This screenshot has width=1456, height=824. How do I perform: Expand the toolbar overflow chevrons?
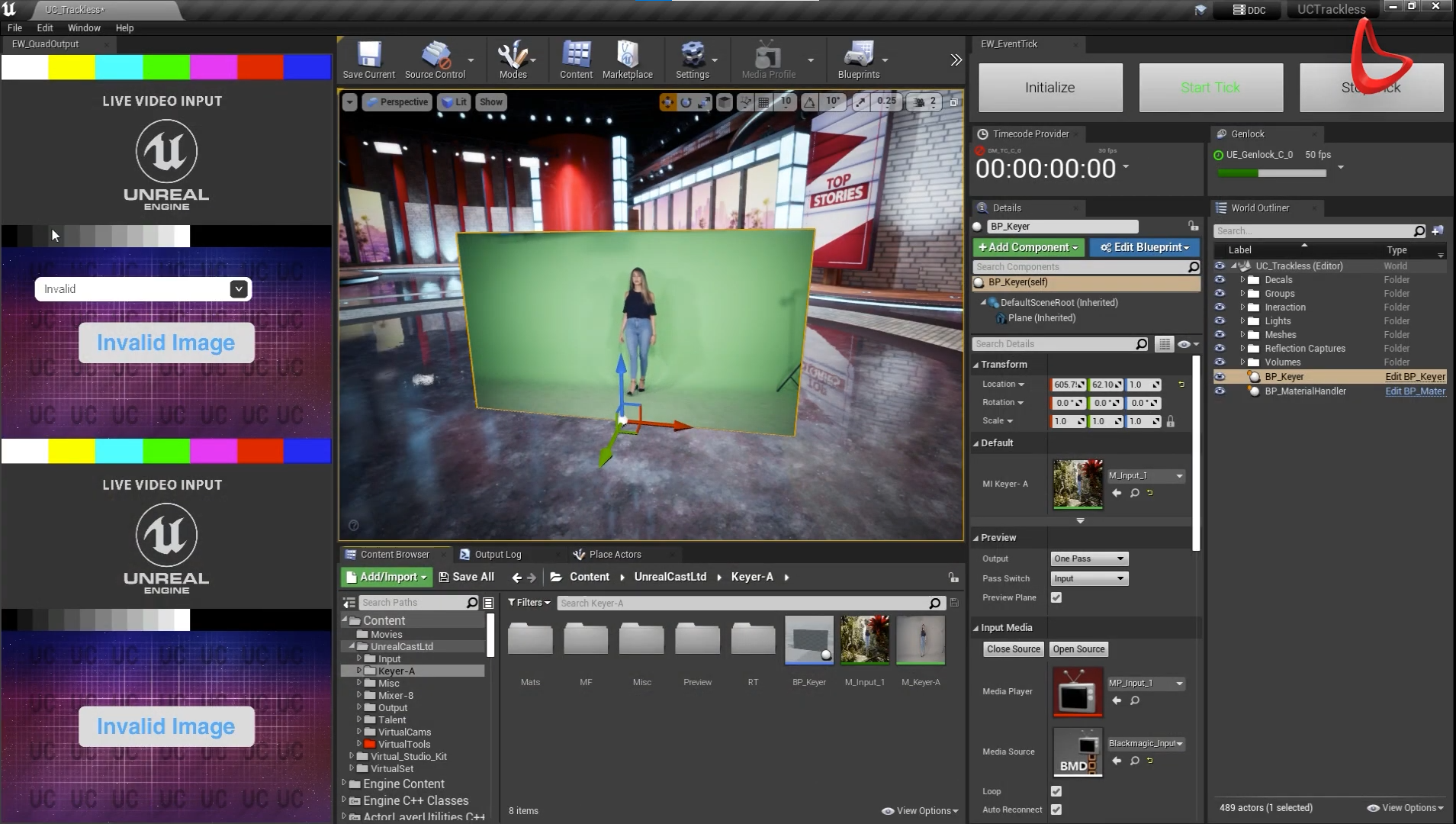956,60
